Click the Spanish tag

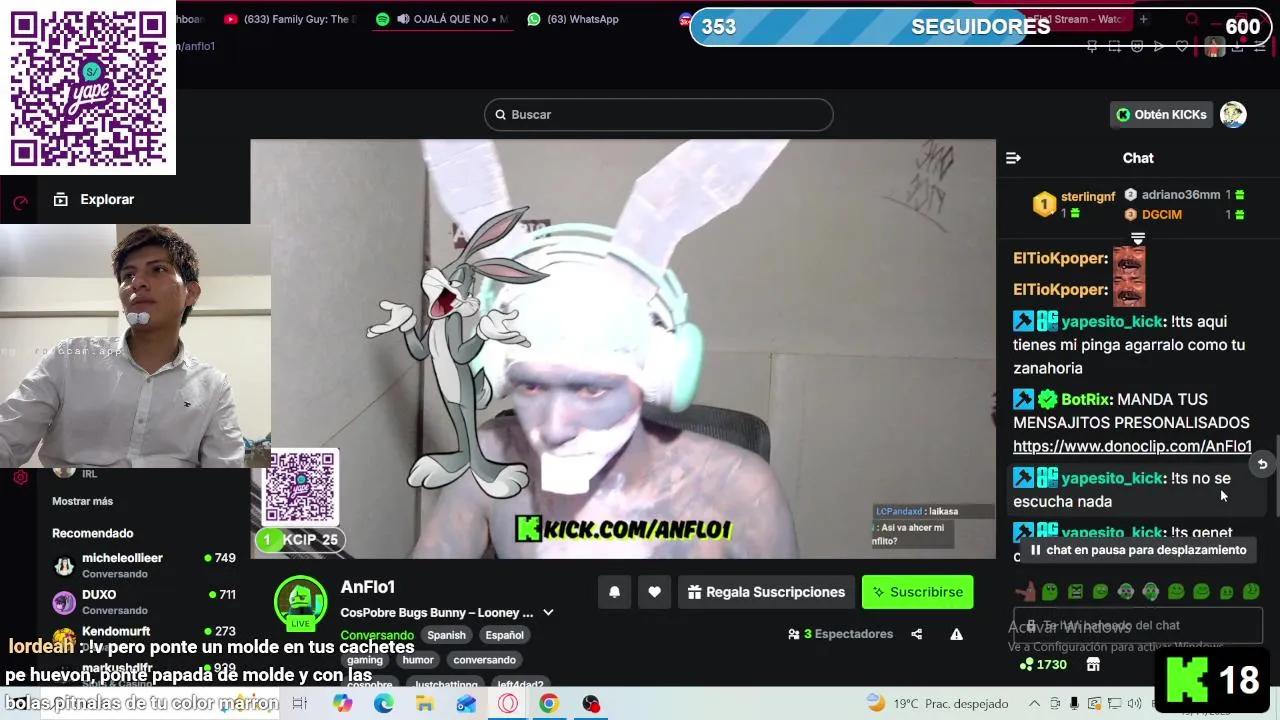point(446,635)
